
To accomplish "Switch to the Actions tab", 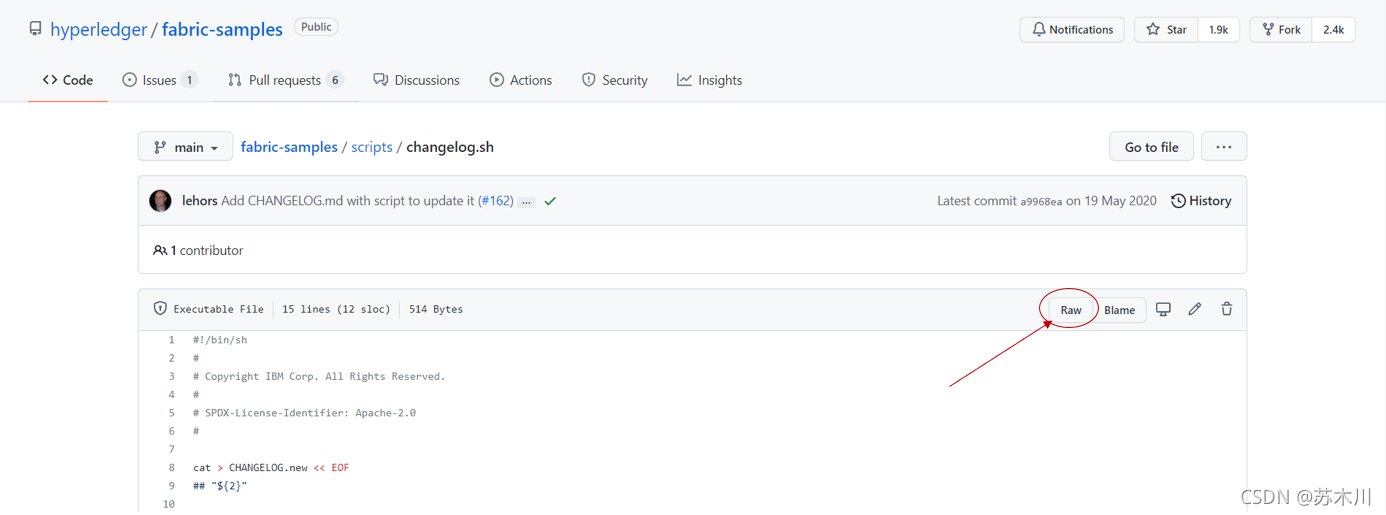I will (x=520, y=80).
